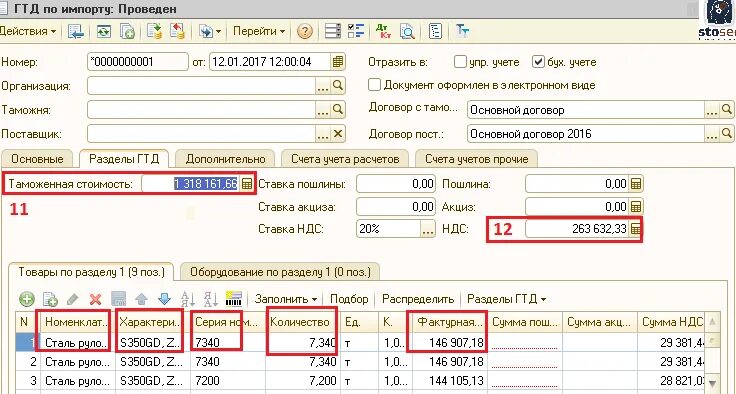
Task: Open Поставщик selection via ellipsis button
Action: pyautogui.click(x=322, y=134)
